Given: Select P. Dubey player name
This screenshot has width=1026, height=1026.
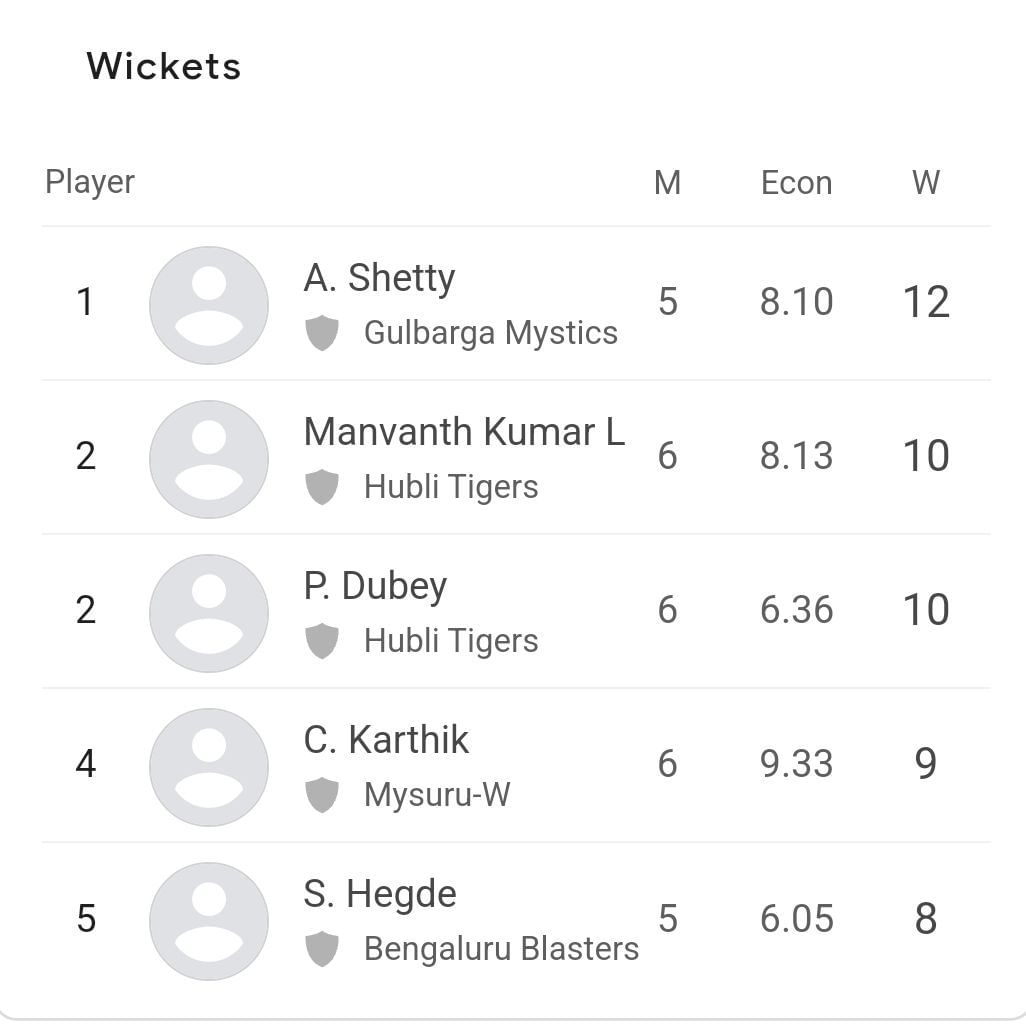Looking at the screenshot, I should [x=375, y=586].
